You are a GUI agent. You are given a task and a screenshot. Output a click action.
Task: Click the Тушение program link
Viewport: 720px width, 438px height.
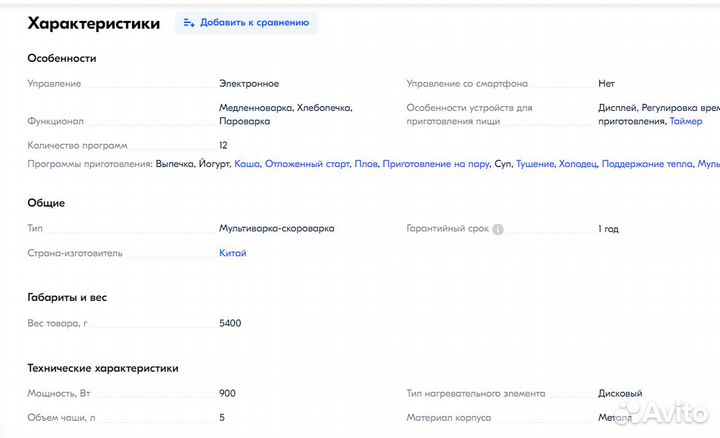(x=535, y=163)
